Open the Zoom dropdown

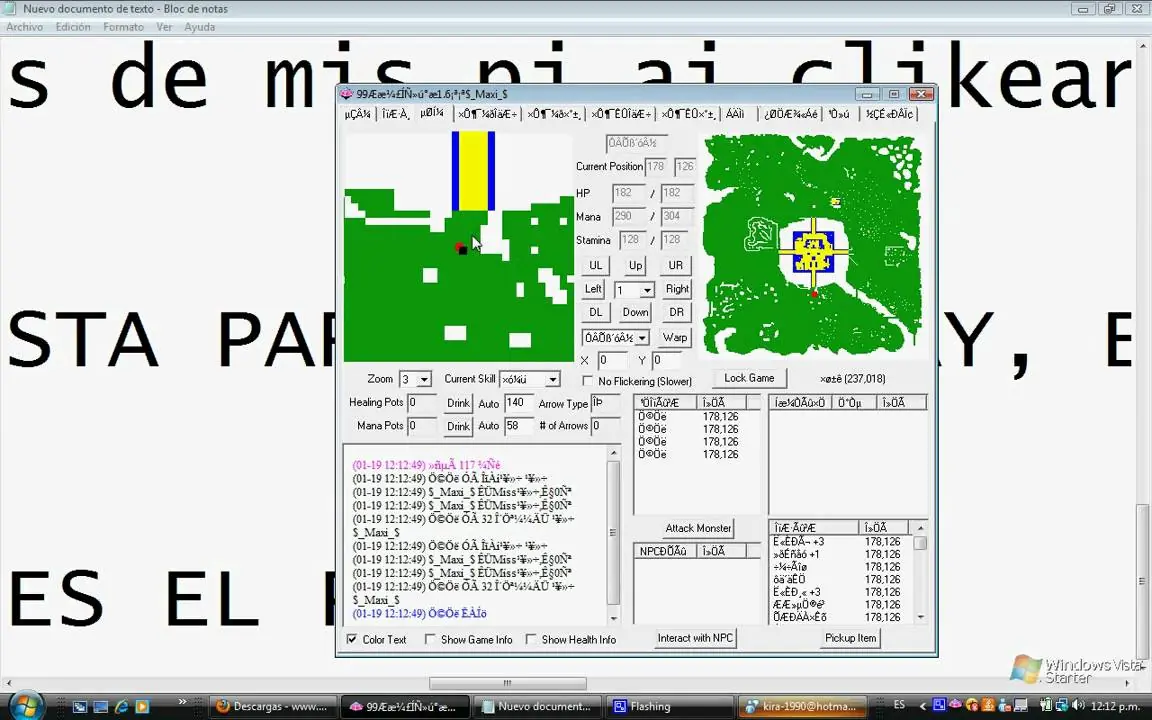coord(424,380)
